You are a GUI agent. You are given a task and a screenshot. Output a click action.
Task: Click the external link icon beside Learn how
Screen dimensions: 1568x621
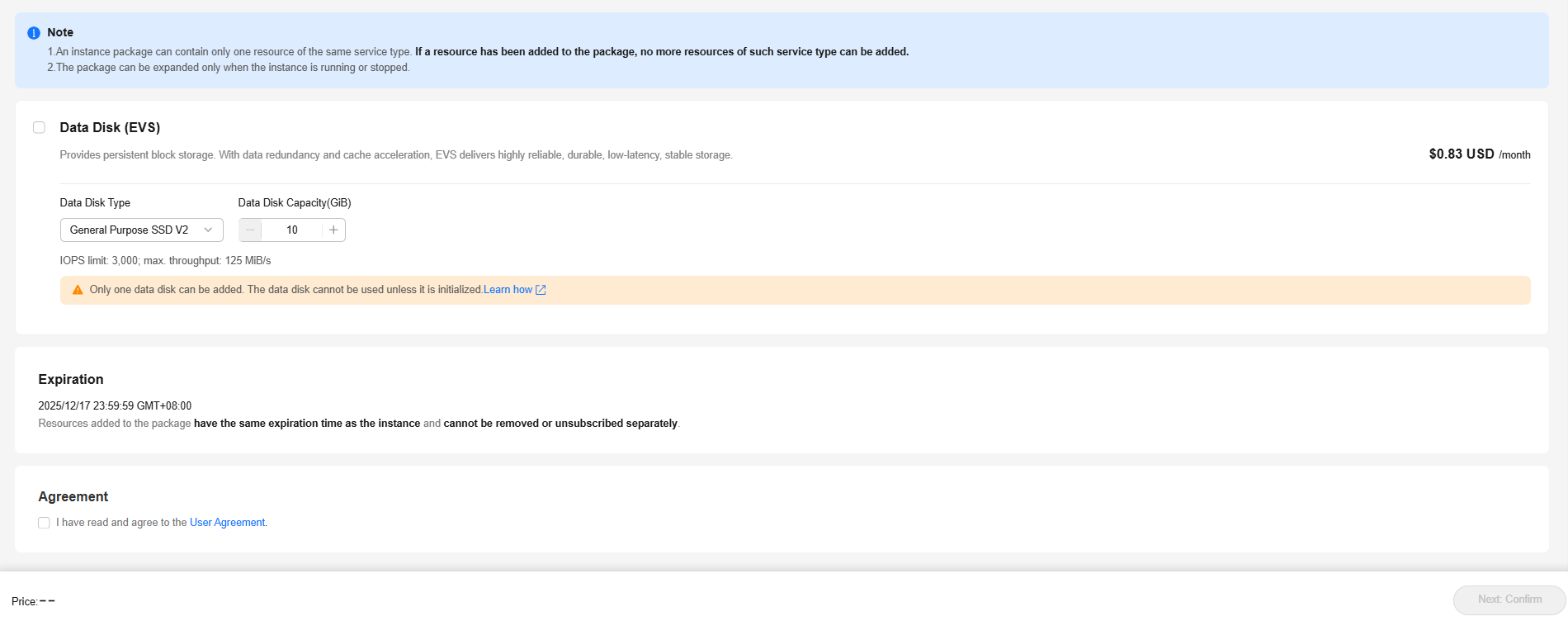tap(541, 290)
